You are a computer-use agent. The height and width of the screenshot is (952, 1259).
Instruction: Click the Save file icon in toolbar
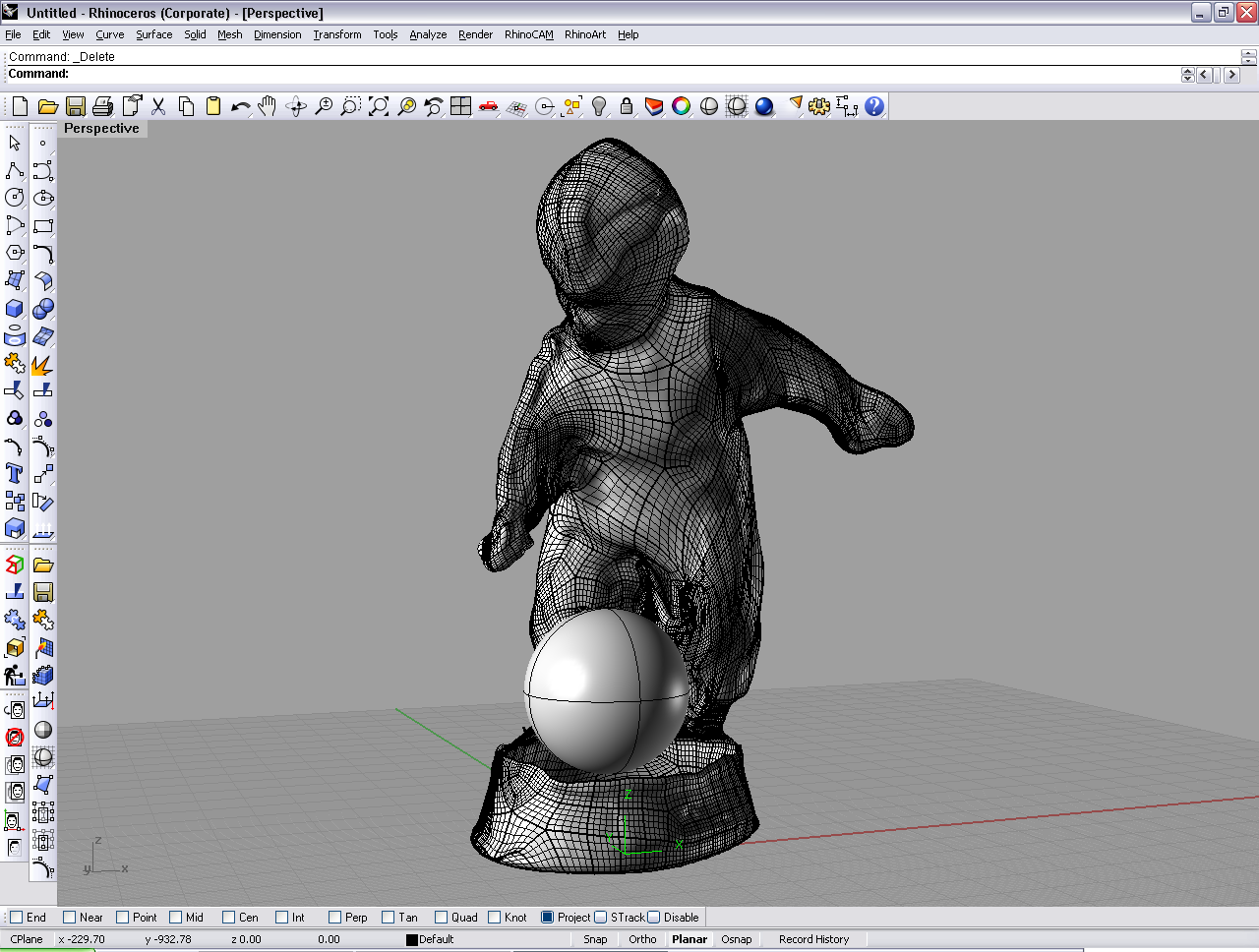[x=76, y=106]
